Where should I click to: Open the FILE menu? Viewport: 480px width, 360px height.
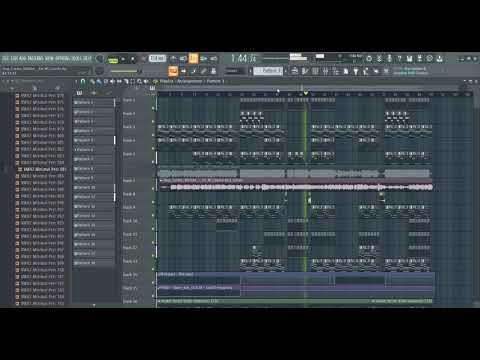coord(5,59)
